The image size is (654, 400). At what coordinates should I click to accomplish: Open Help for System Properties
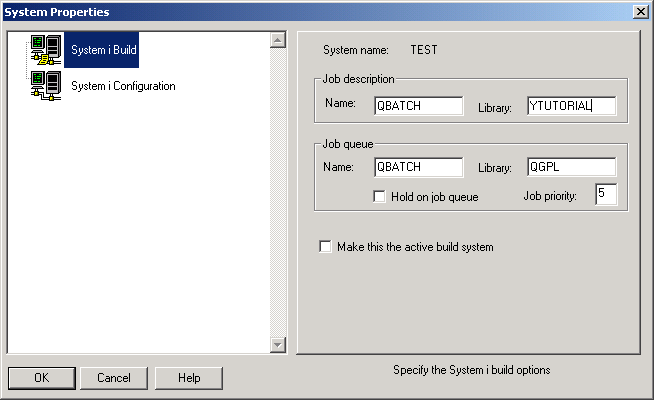point(189,378)
